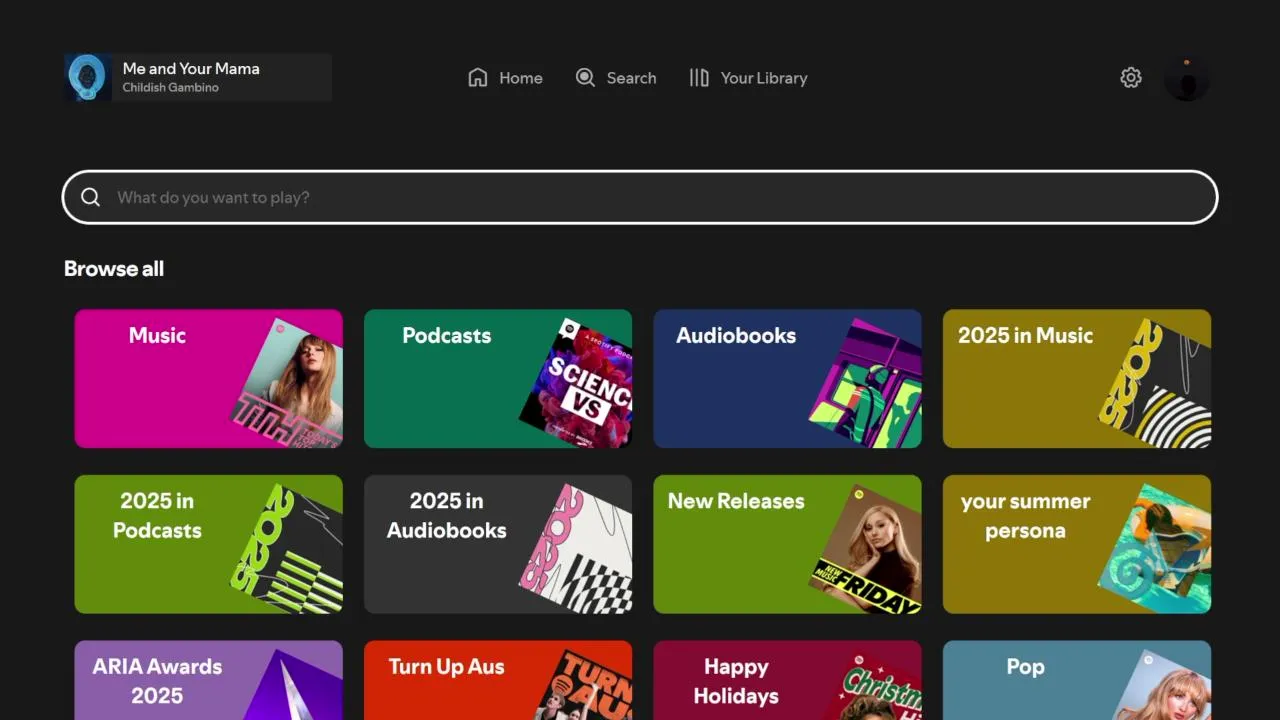1280x720 pixels.
Task: Open the New Releases card
Action: coord(788,544)
